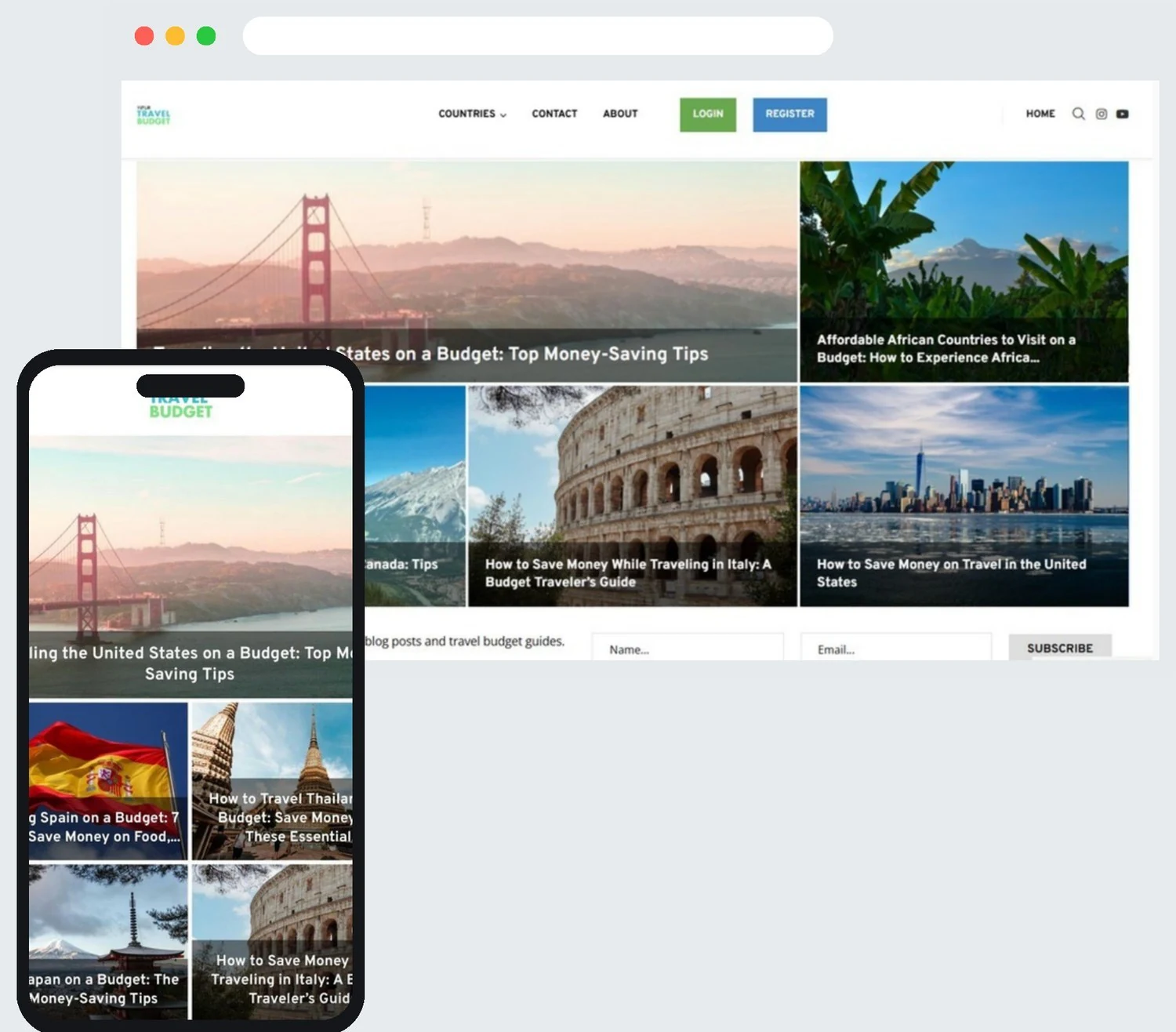The height and width of the screenshot is (1032, 1176).
Task: Click the Travel Budget logo in desktop header
Action: tap(153, 115)
